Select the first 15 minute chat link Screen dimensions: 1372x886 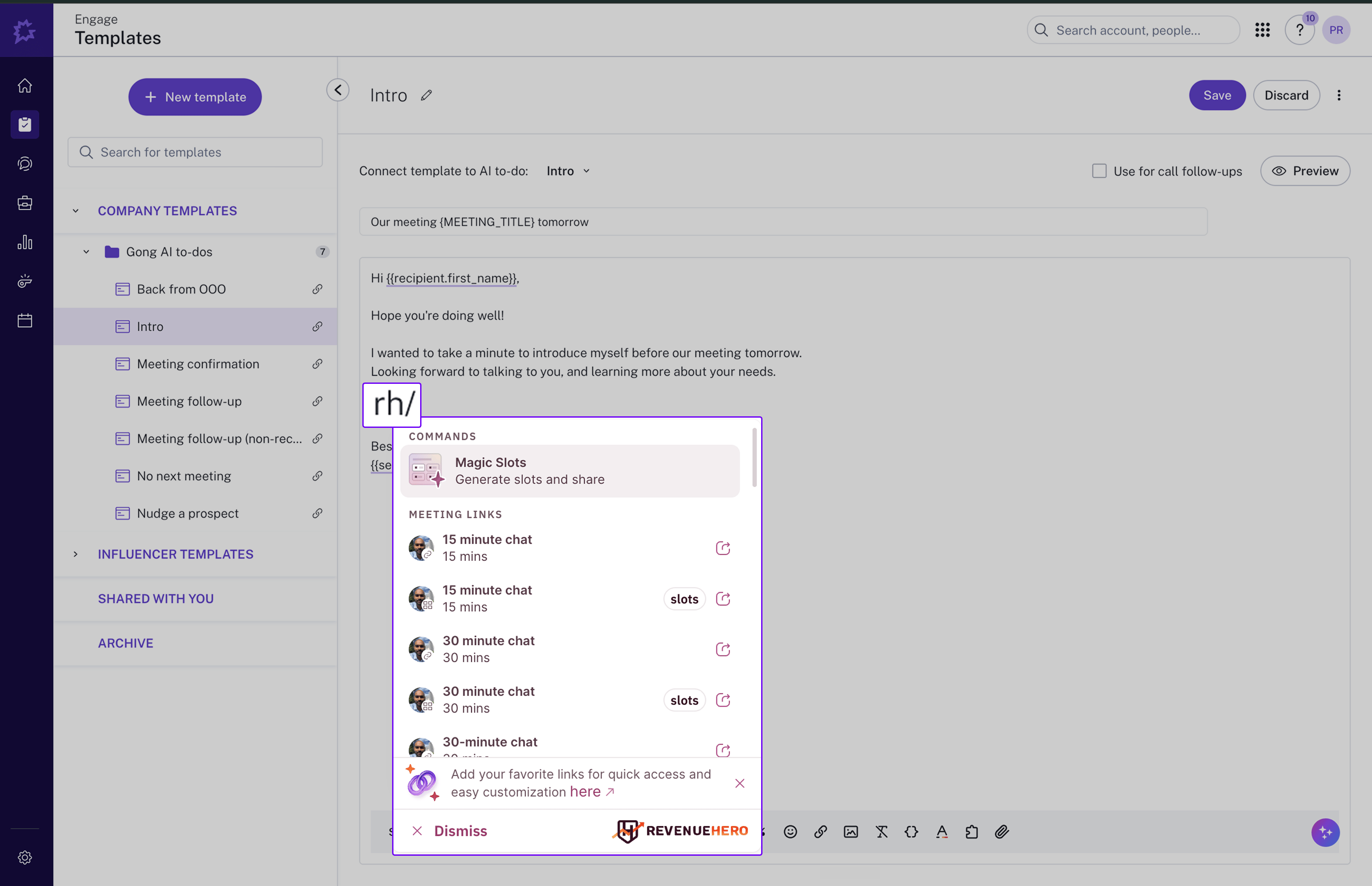tap(569, 548)
